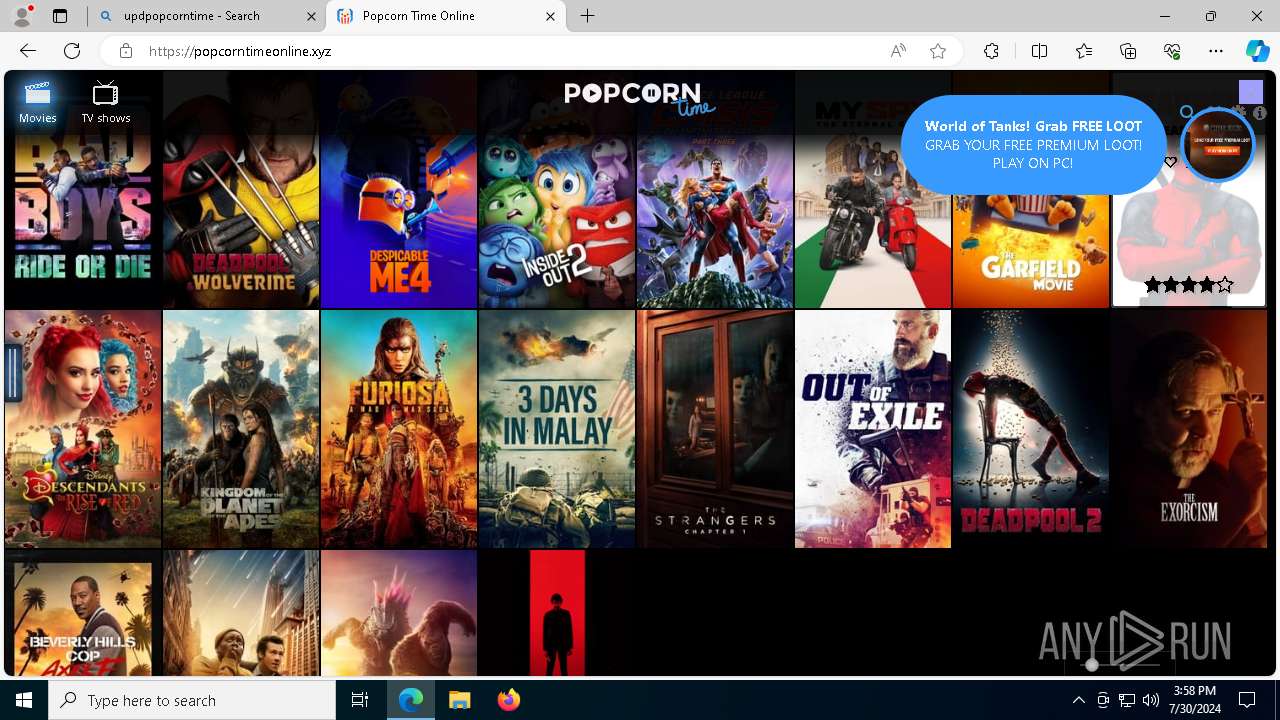This screenshot has width=1280, height=720.
Task: Open The Strangers Chapter 1 poster
Action: (715, 429)
